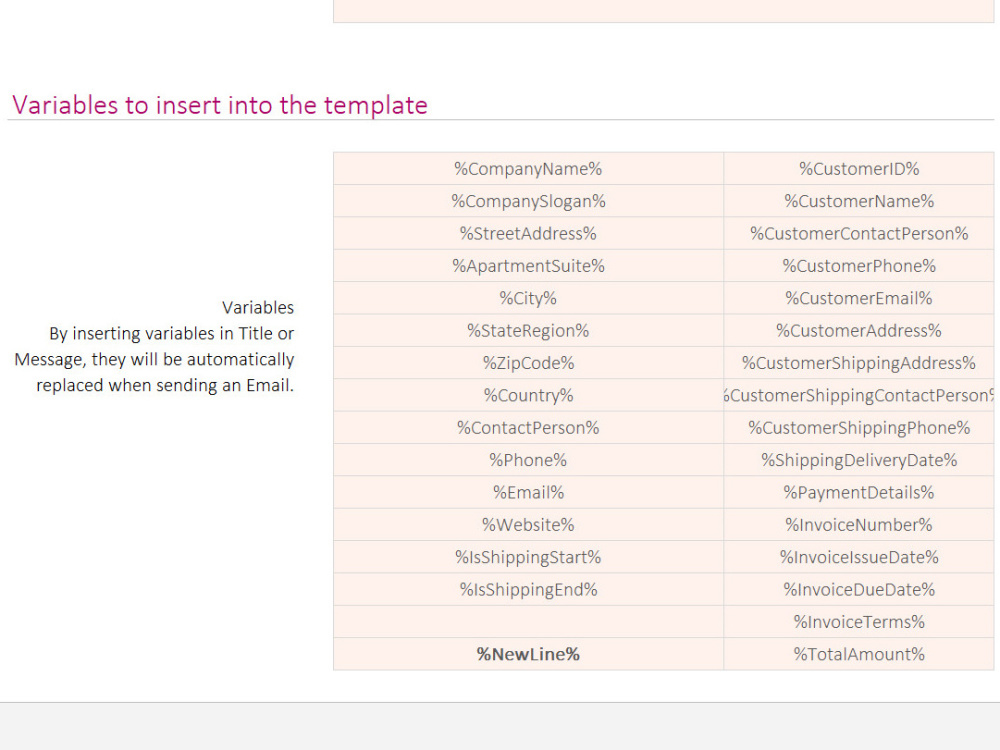This screenshot has height=750, width=1000.
Task: Click the %InvoiceNumber% cell
Action: tap(859, 525)
